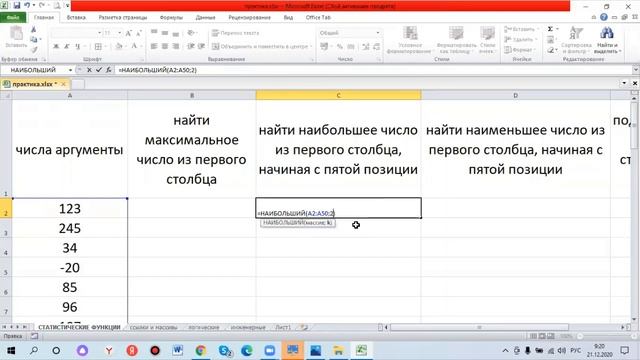640x360 pixels.
Task: Open the Name Box dropdown arrow
Action: coord(70,70)
